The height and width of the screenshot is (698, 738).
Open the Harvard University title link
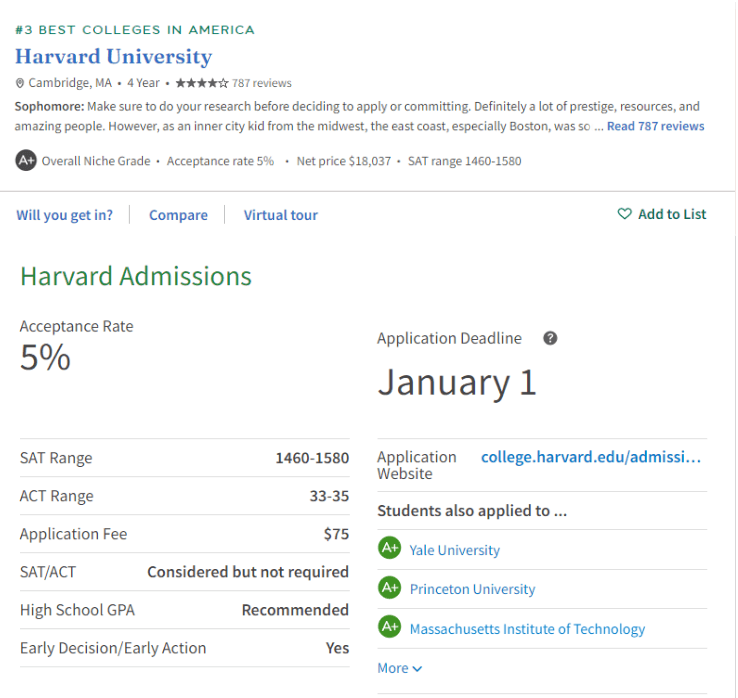point(113,56)
